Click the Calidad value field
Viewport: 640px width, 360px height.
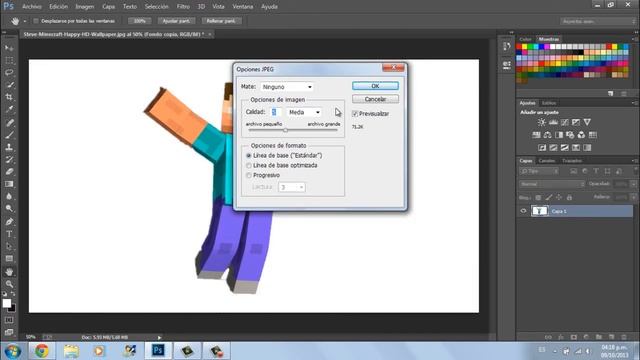(276, 112)
